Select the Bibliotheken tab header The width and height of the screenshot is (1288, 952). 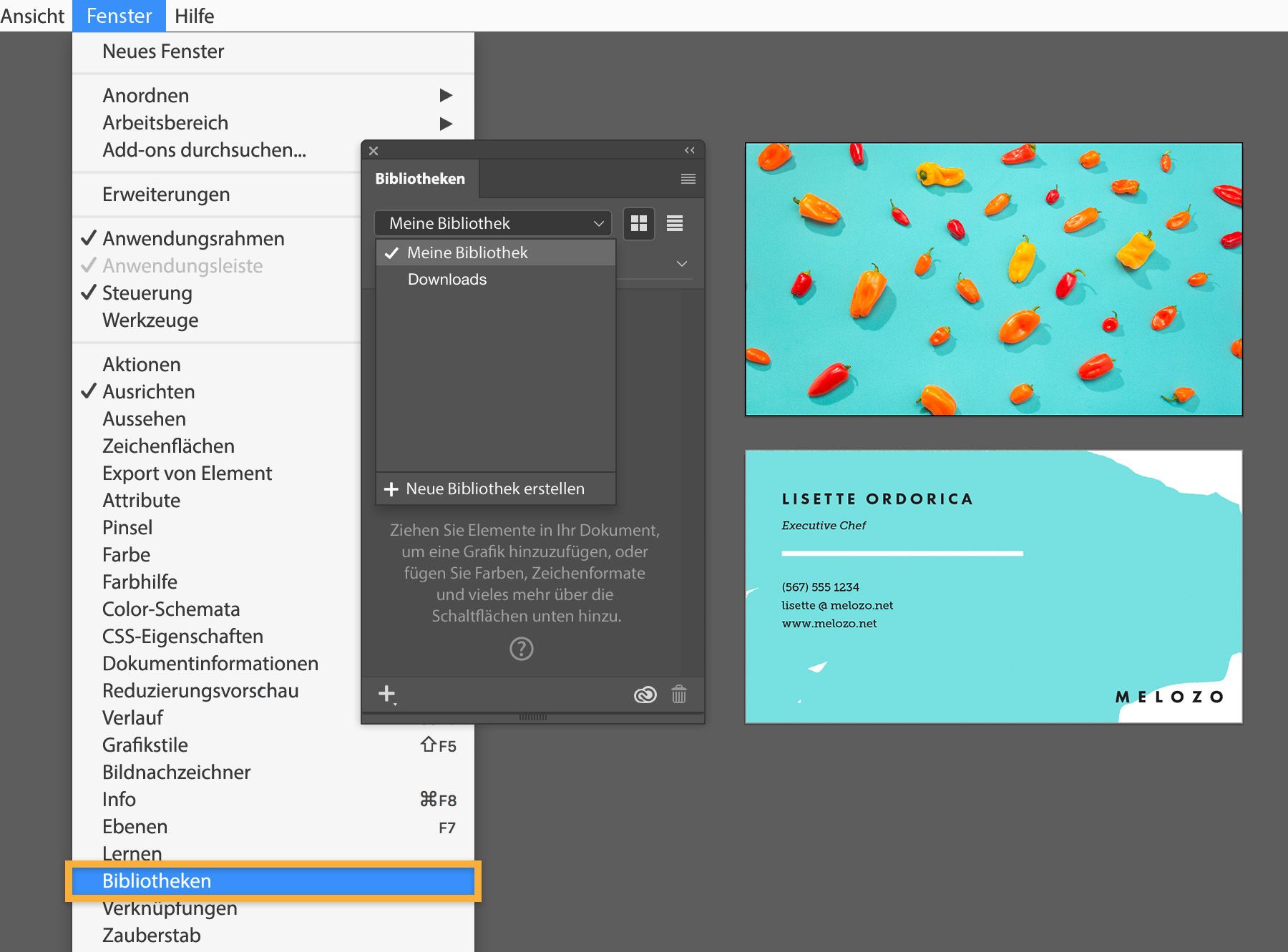pos(421,178)
